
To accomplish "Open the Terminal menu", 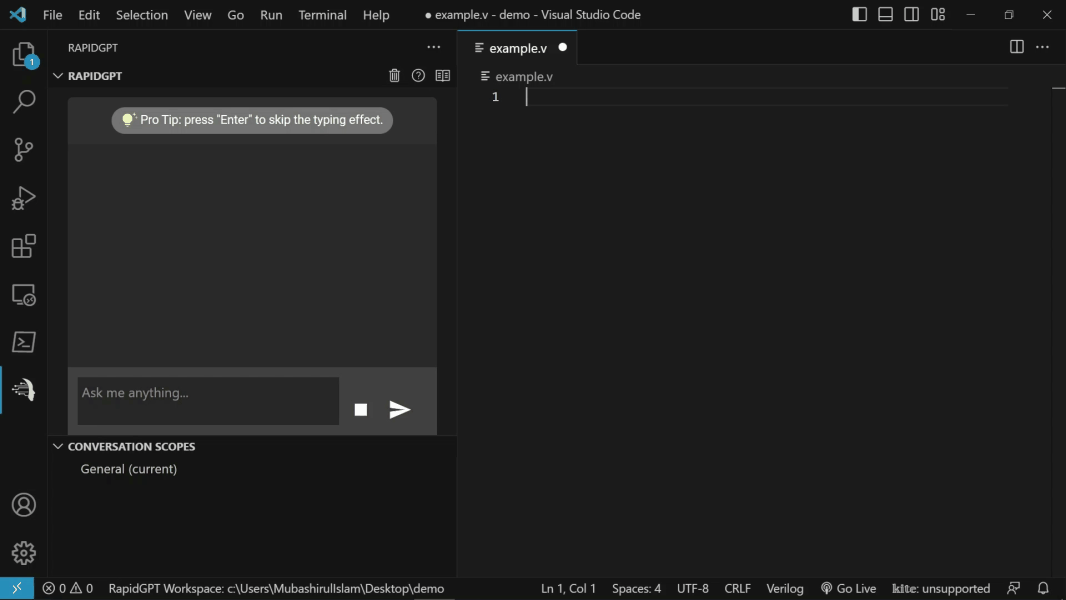I will (x=322, y=14).
